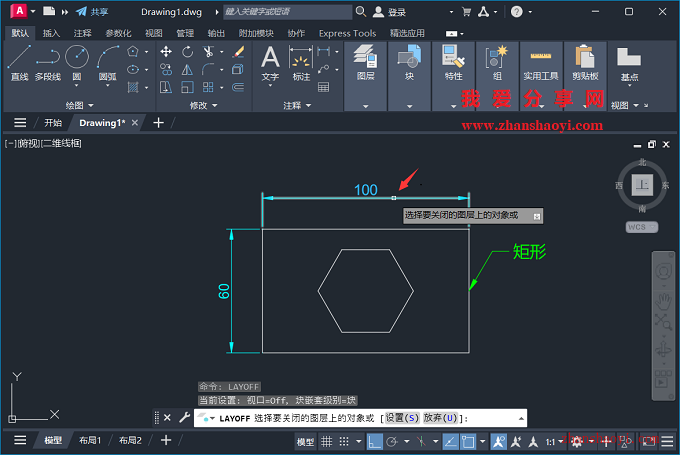Select the Text (文字) tool
The width and height of the screenshot is (680, 455).
(x=270, y=63)
